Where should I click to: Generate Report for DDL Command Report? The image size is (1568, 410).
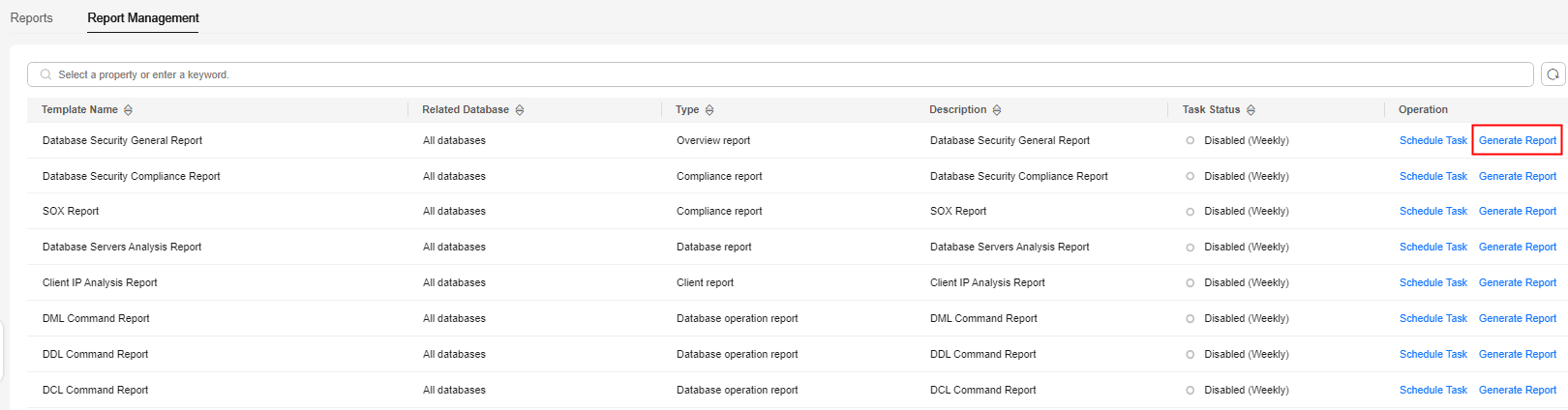pos(1517,354)
